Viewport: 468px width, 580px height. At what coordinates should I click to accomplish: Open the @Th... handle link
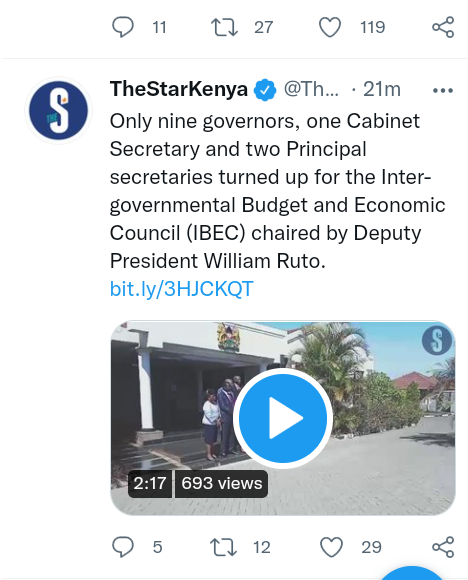[x=311, y=89]
